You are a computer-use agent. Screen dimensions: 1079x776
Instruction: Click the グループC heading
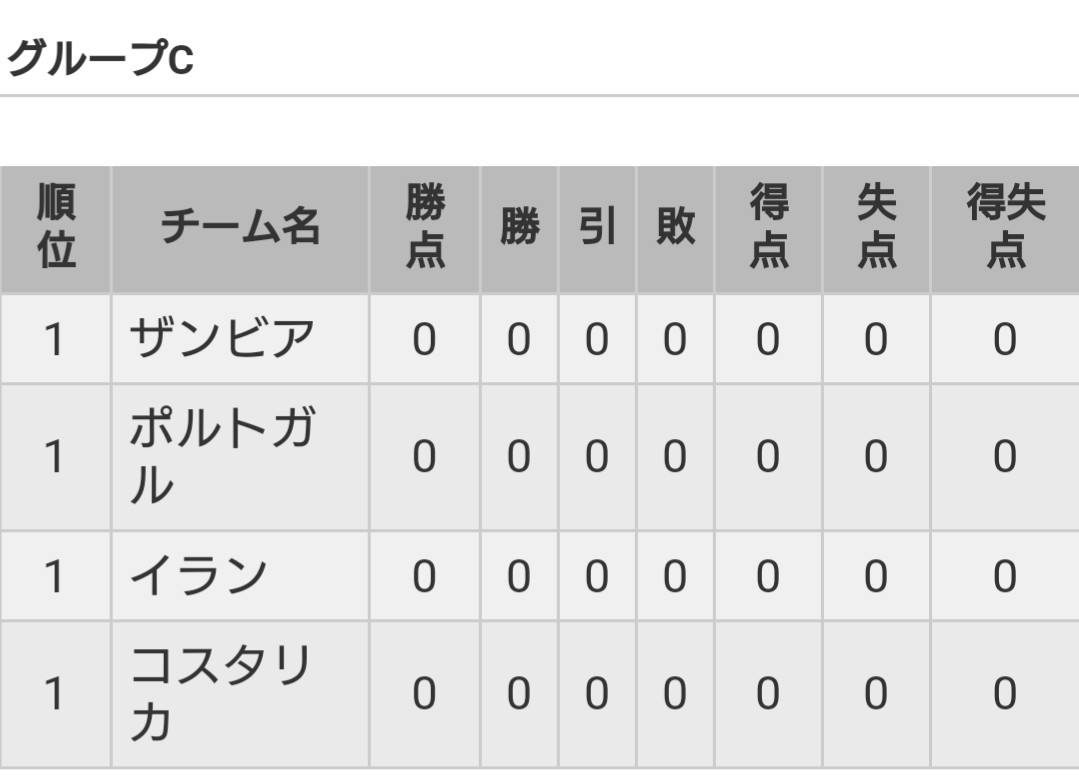coord(100,58)
